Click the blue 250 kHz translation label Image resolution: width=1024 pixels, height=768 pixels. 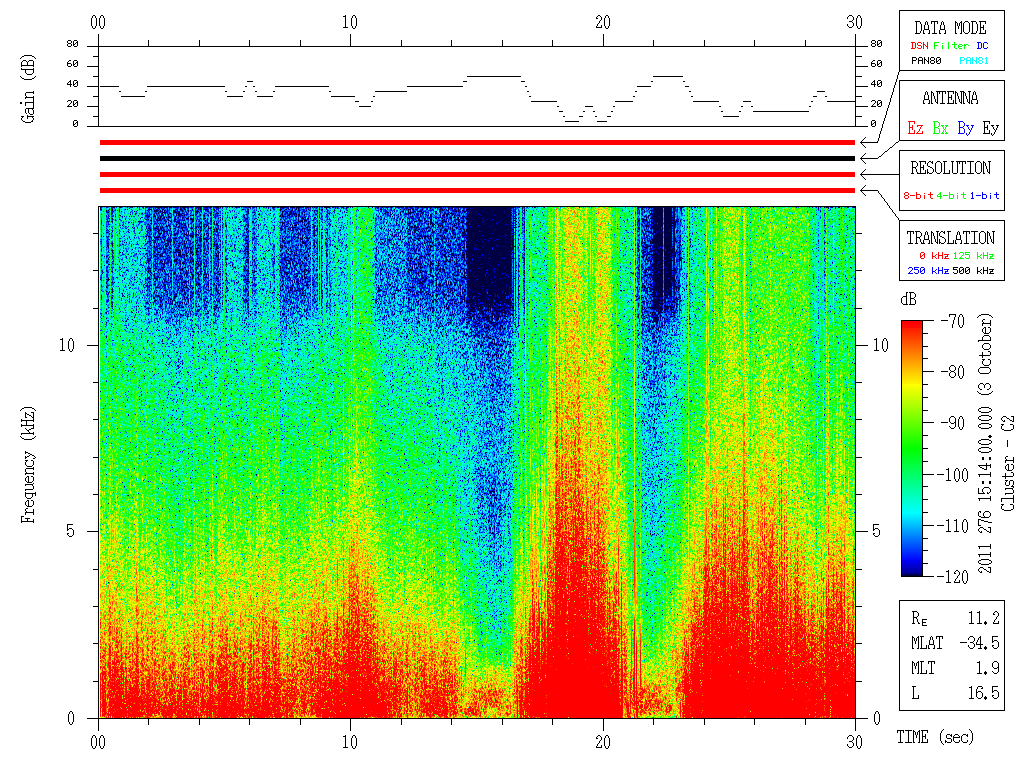(x=928, y=270)
